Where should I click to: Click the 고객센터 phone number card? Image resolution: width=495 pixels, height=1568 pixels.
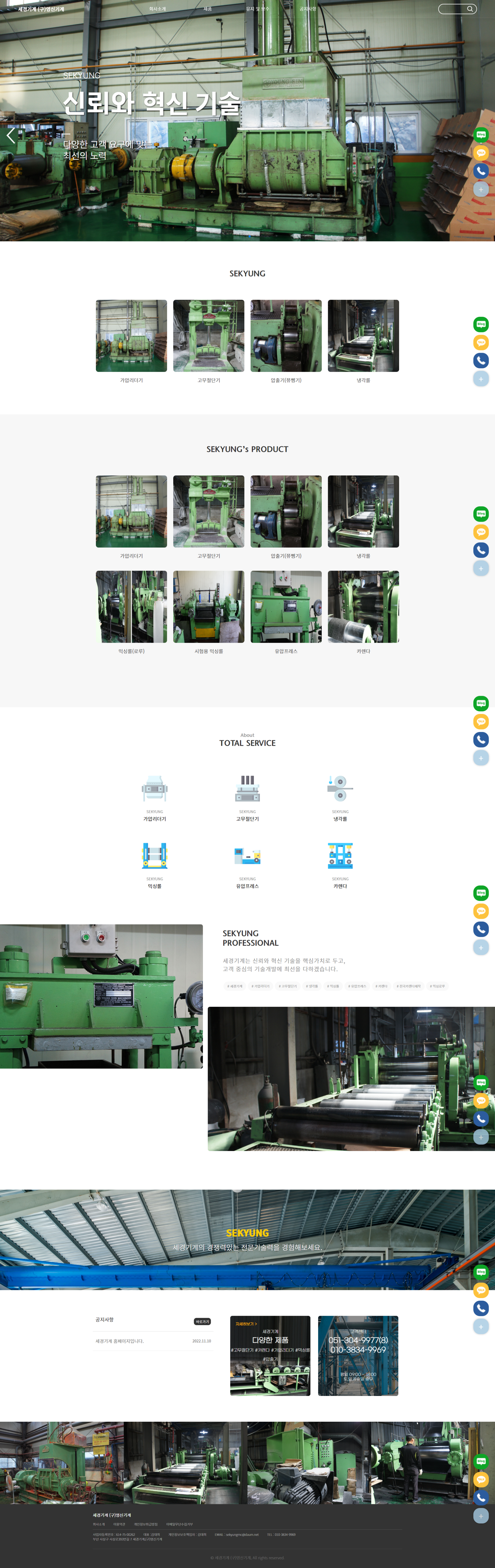[x=358, y=1356]
